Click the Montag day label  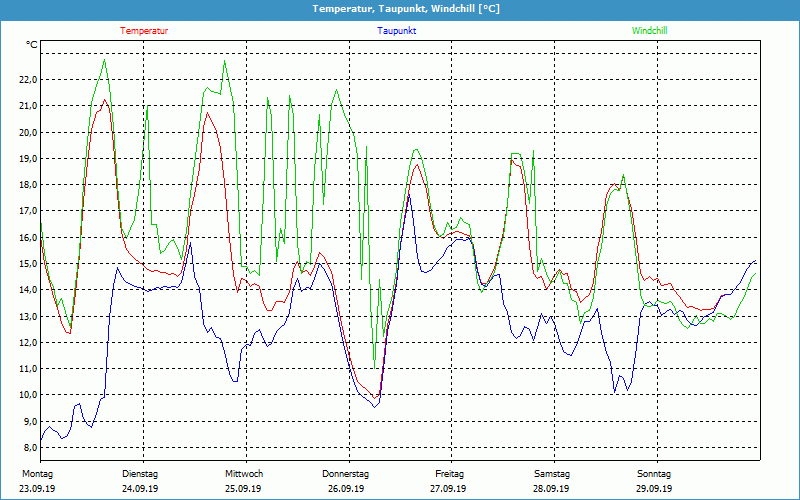37,474
